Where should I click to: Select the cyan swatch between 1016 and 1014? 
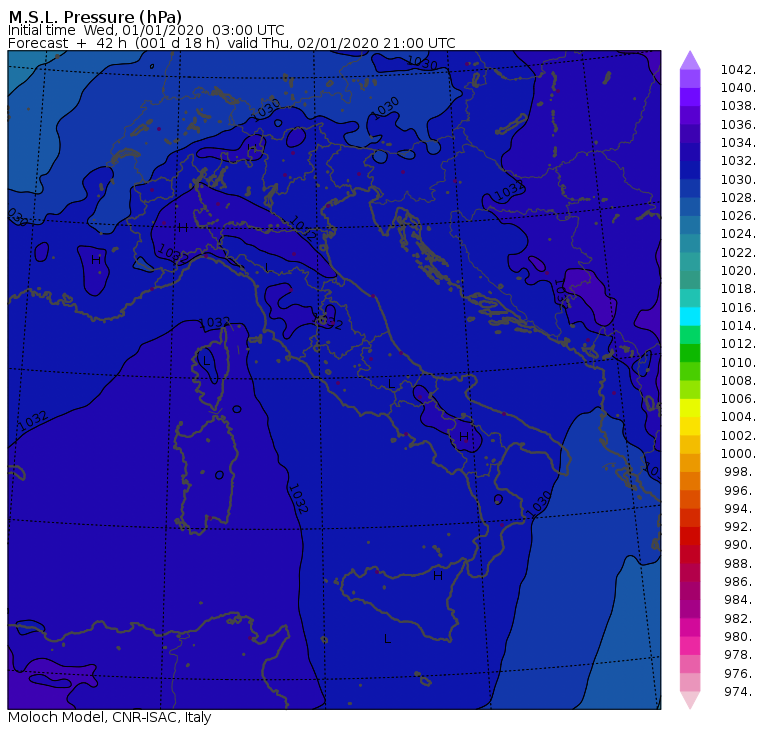[x=690, y=317]
